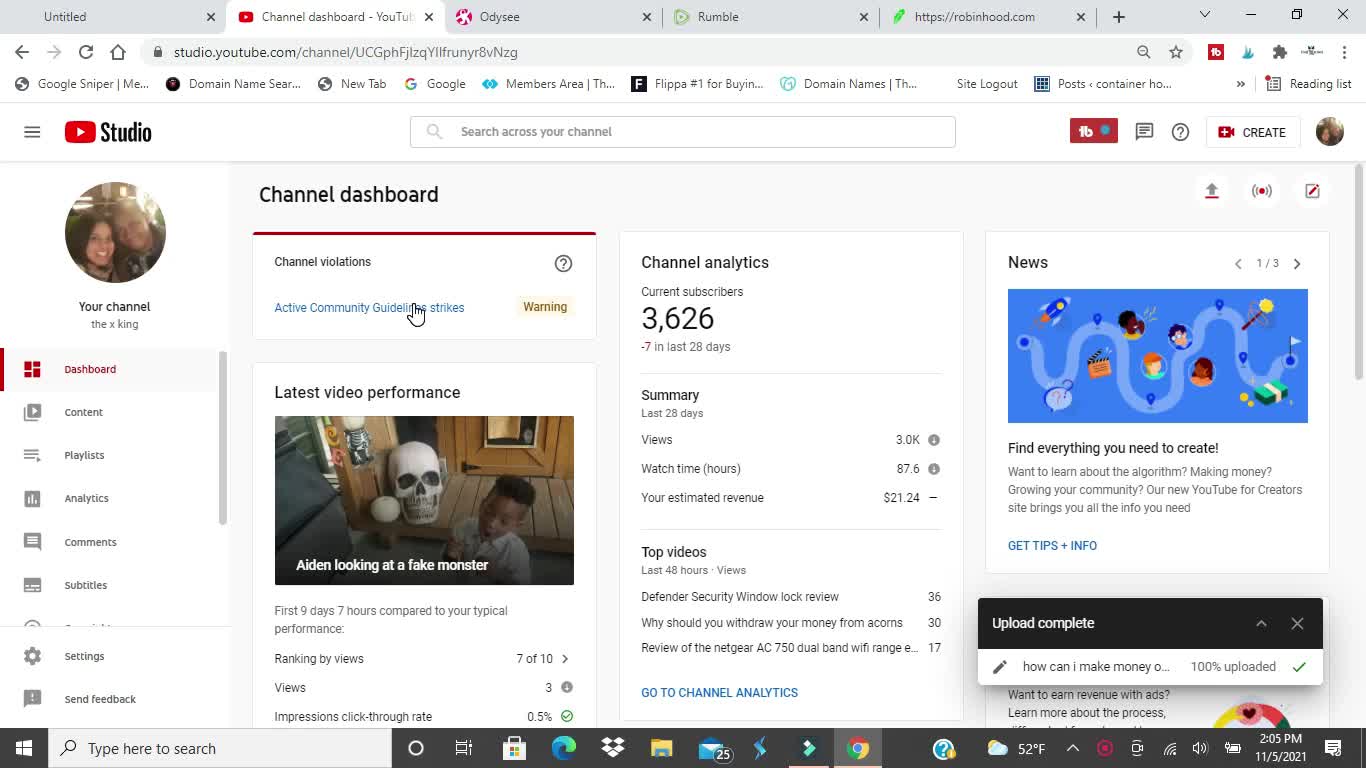Image resolution: width=1366 pixels, height=768 pixels.
Task: Click the search across your channel field
Action: click(682, 131)
